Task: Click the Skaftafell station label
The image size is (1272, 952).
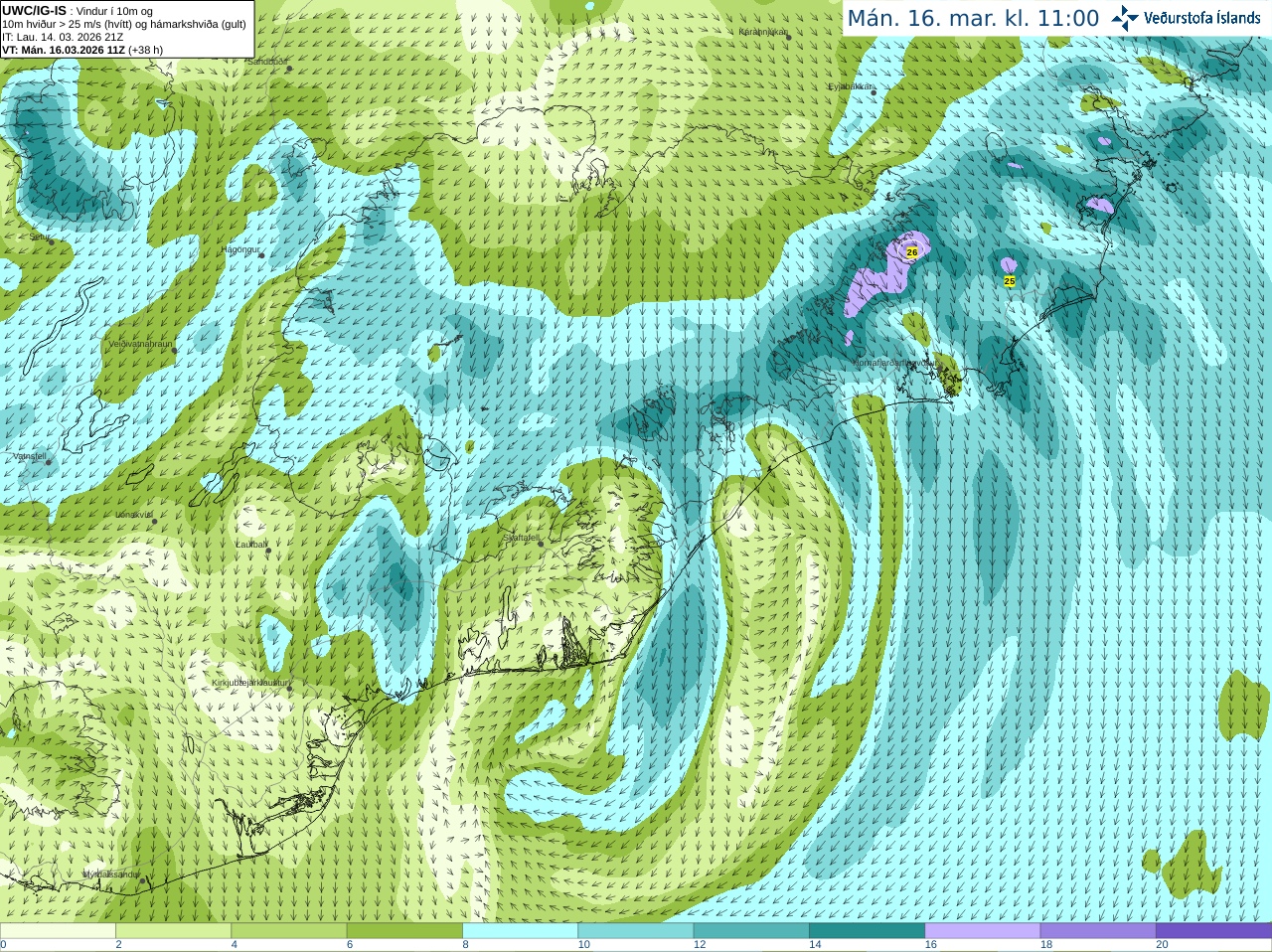Action: click(x=522, y=538)
